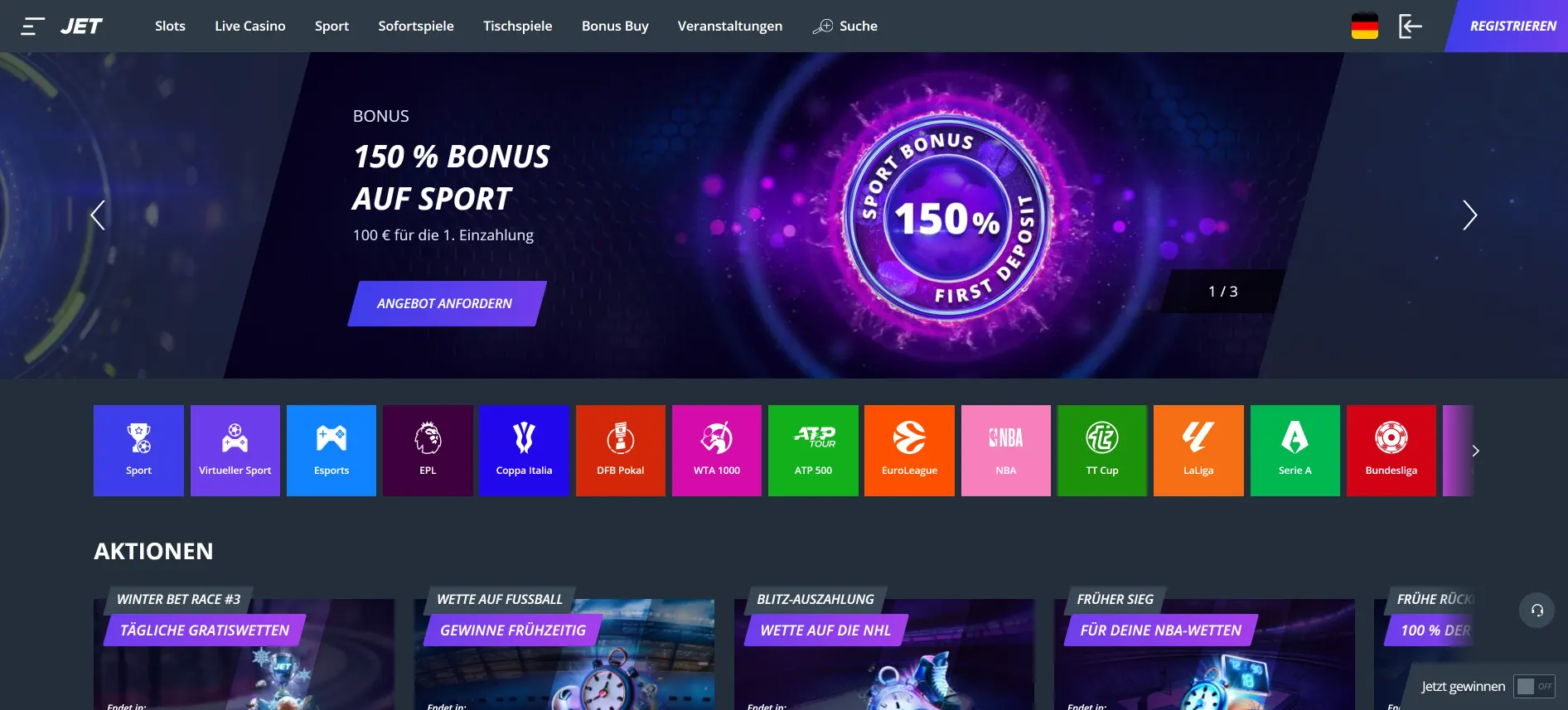Click the Angebot anfordern button

tap(446, 303)
